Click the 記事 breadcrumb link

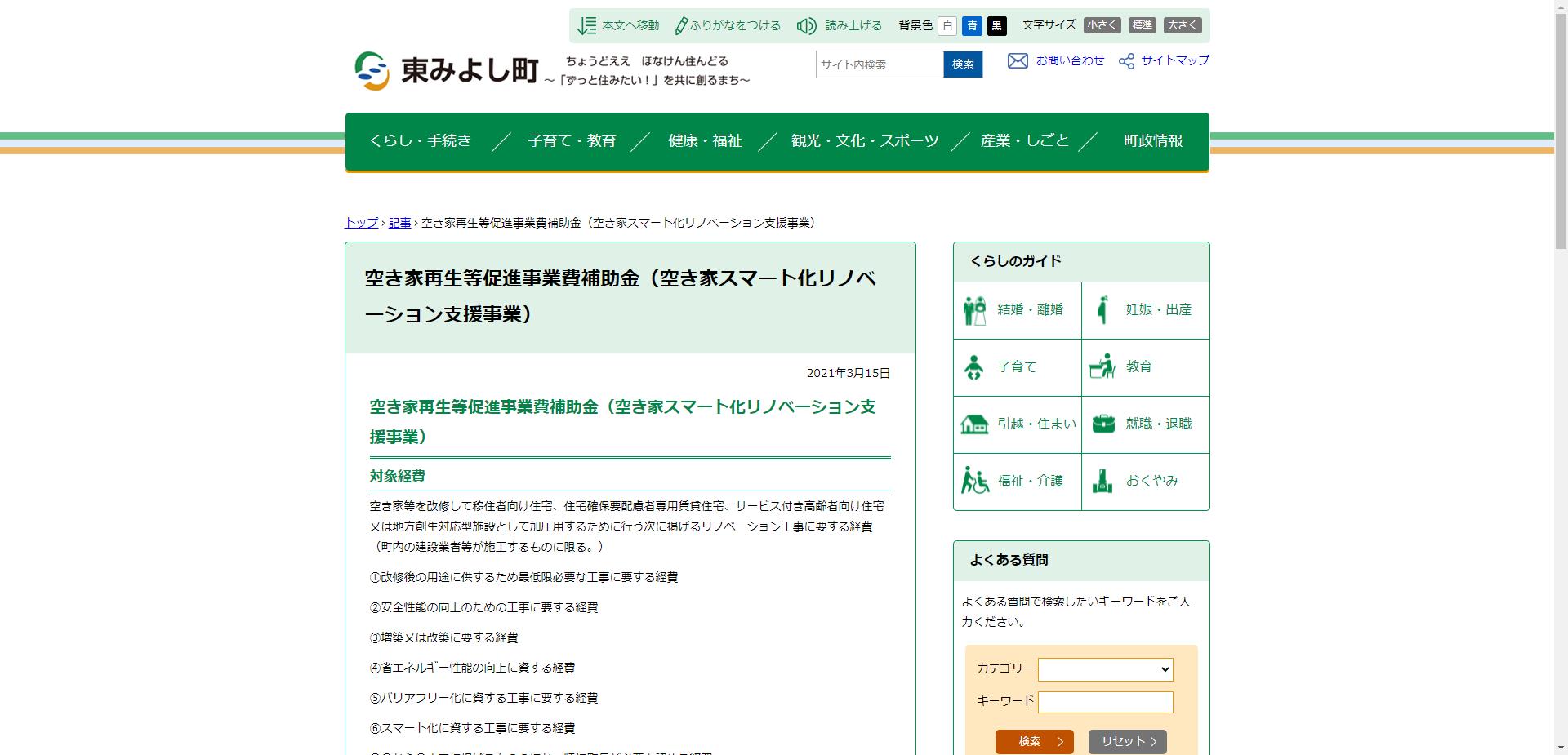tap(399, 222)
